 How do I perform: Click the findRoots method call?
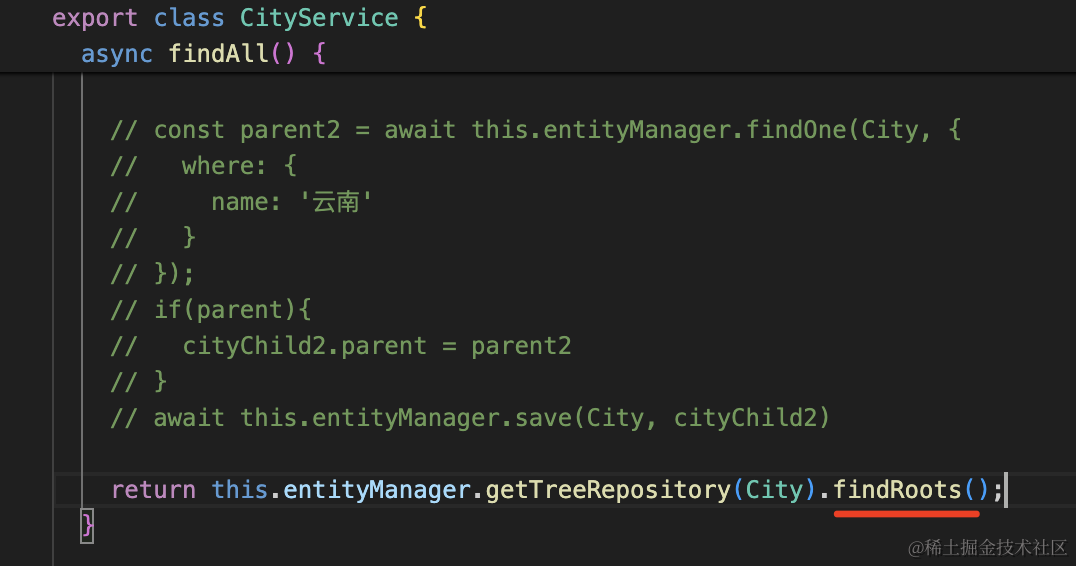coord(897,490)
